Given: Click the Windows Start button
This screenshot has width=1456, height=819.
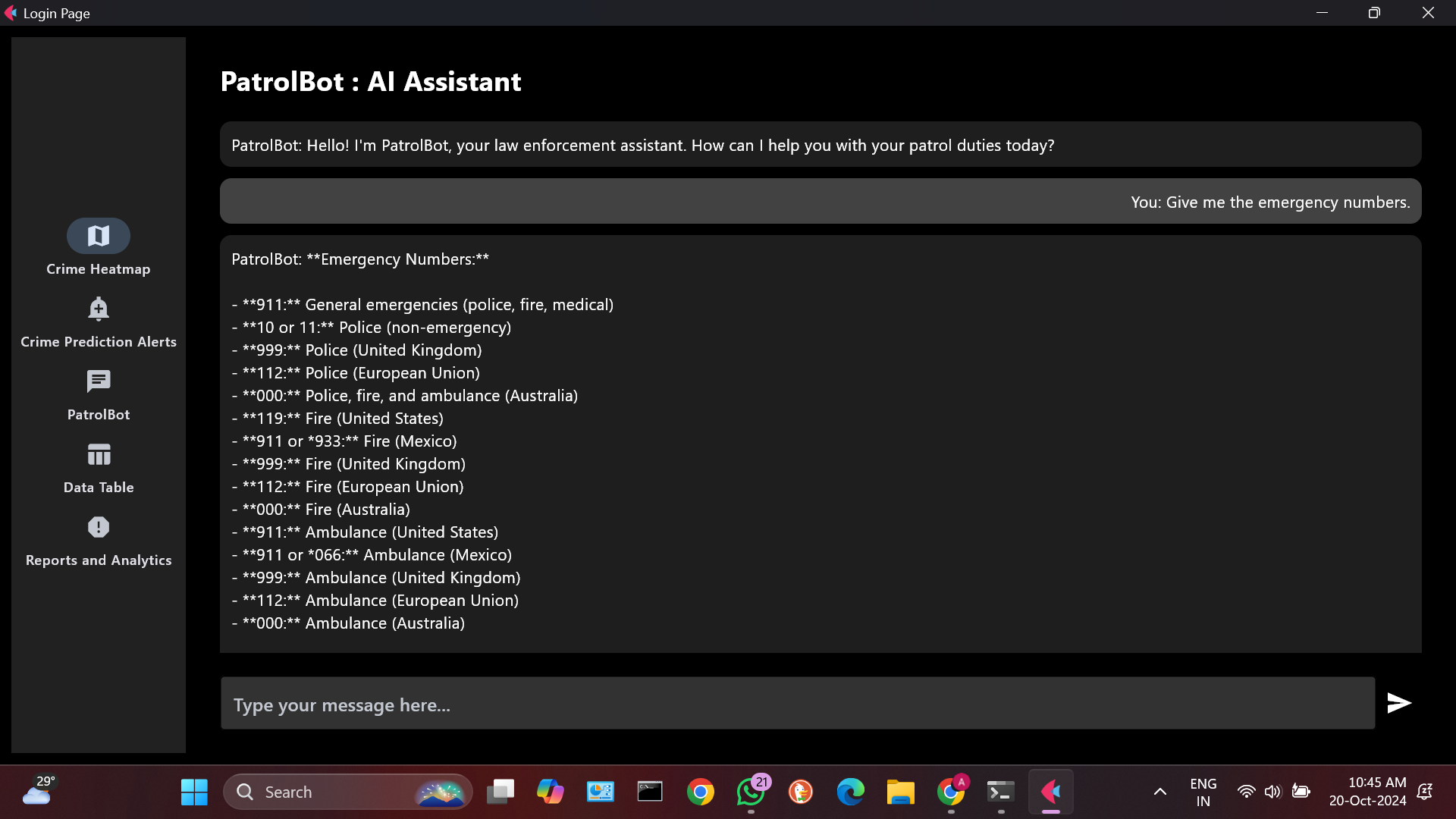Looking at the screenshot, I should pos(194,792).
